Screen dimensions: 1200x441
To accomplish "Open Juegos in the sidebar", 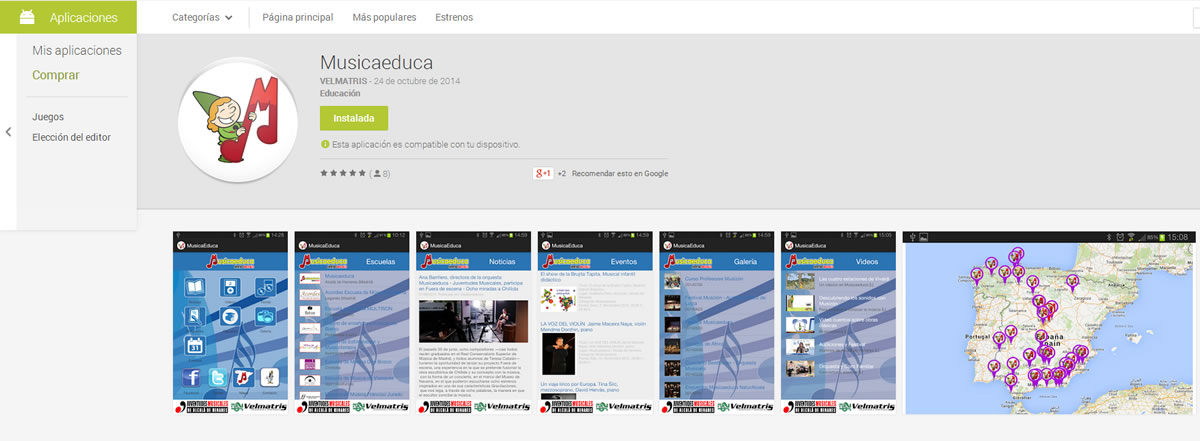I will coord(48,117).
